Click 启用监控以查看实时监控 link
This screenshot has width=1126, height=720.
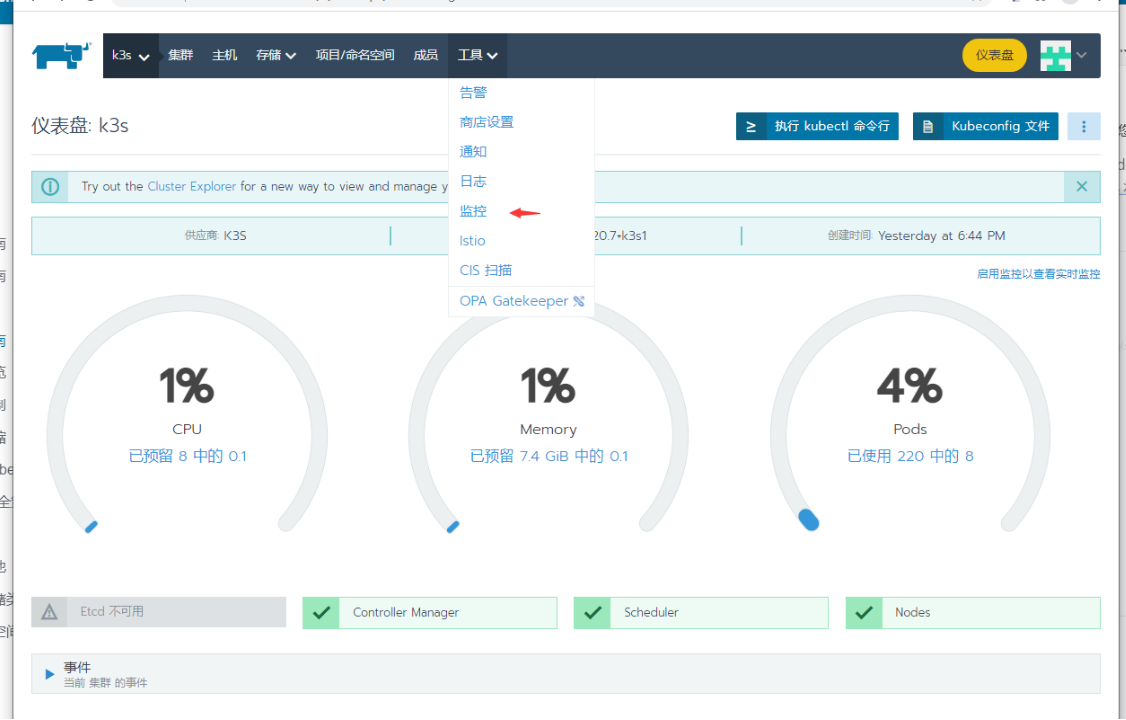1038,273
